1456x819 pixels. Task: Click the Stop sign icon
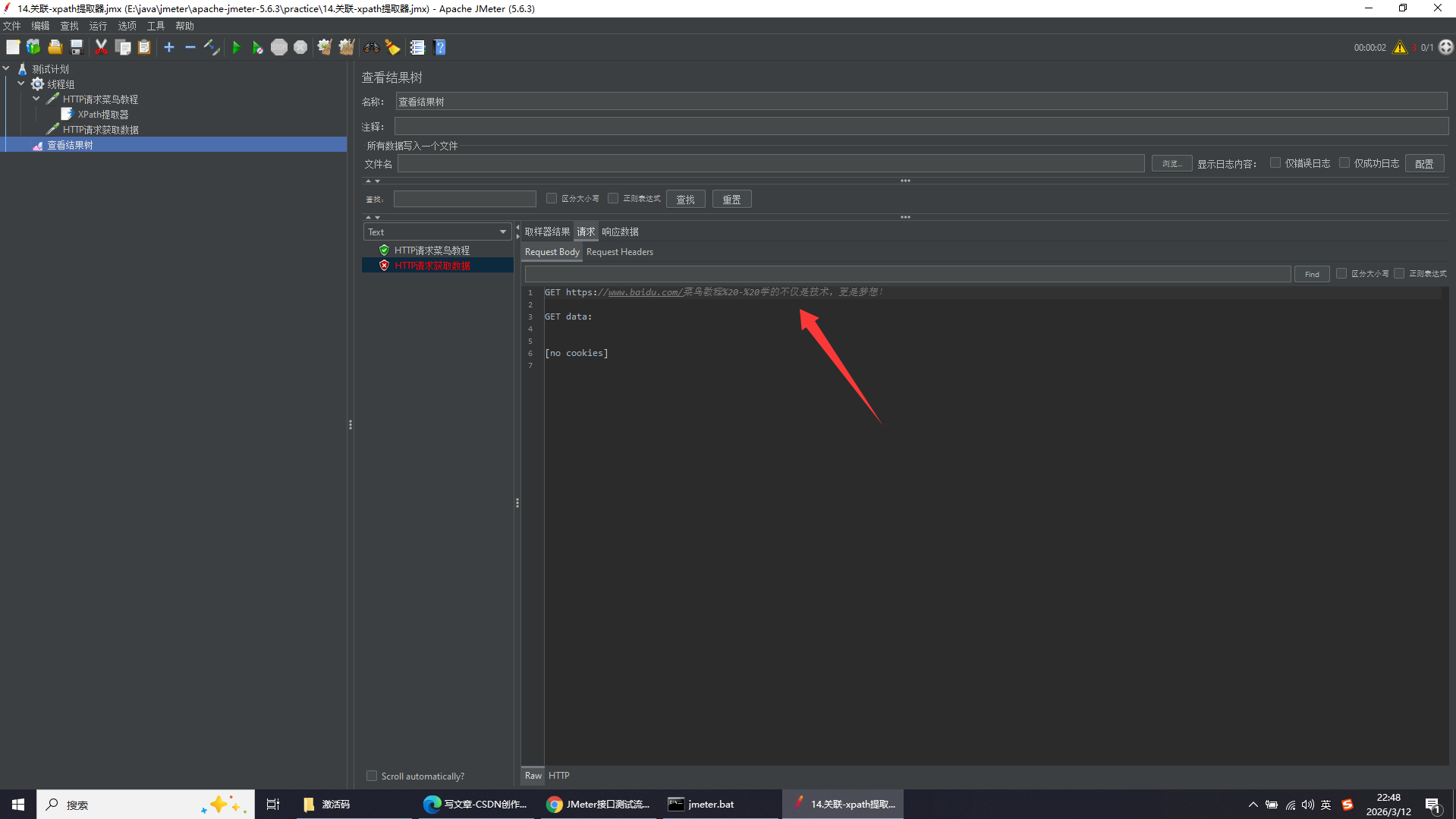click(279, 47)
